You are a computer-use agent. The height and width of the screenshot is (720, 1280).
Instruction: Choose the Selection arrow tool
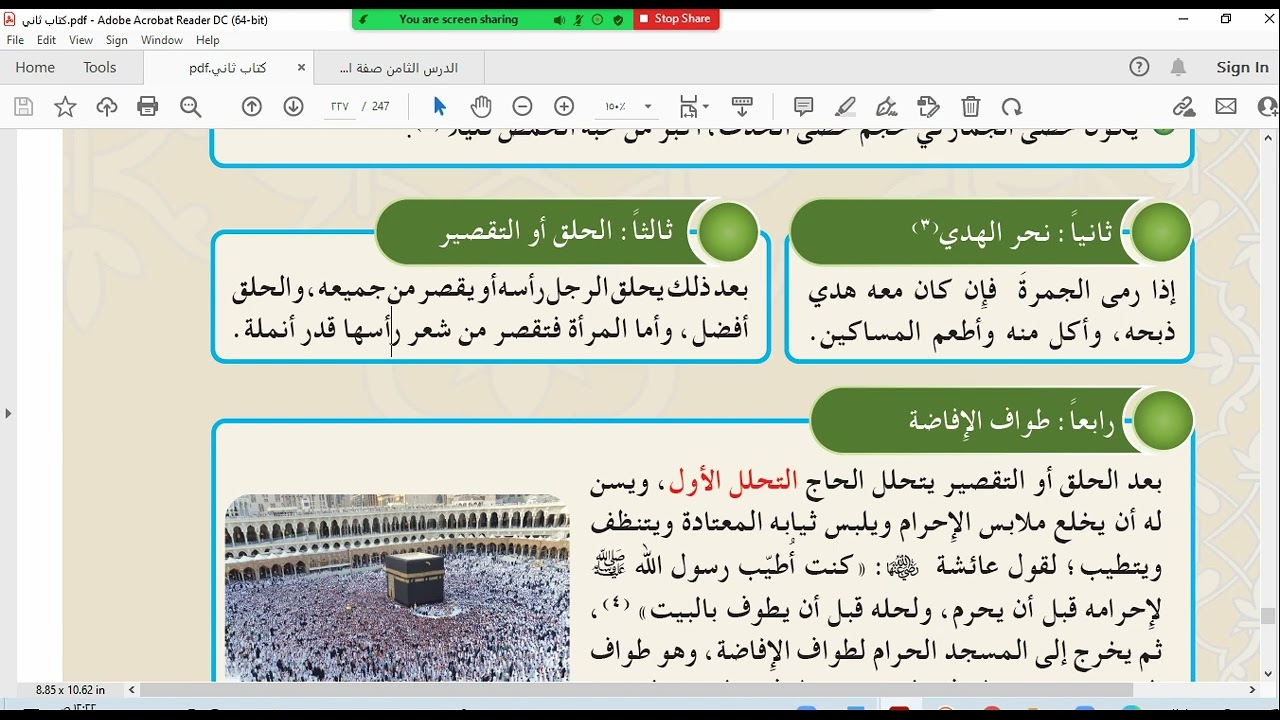pyautogui.click(x=439, y=106)
